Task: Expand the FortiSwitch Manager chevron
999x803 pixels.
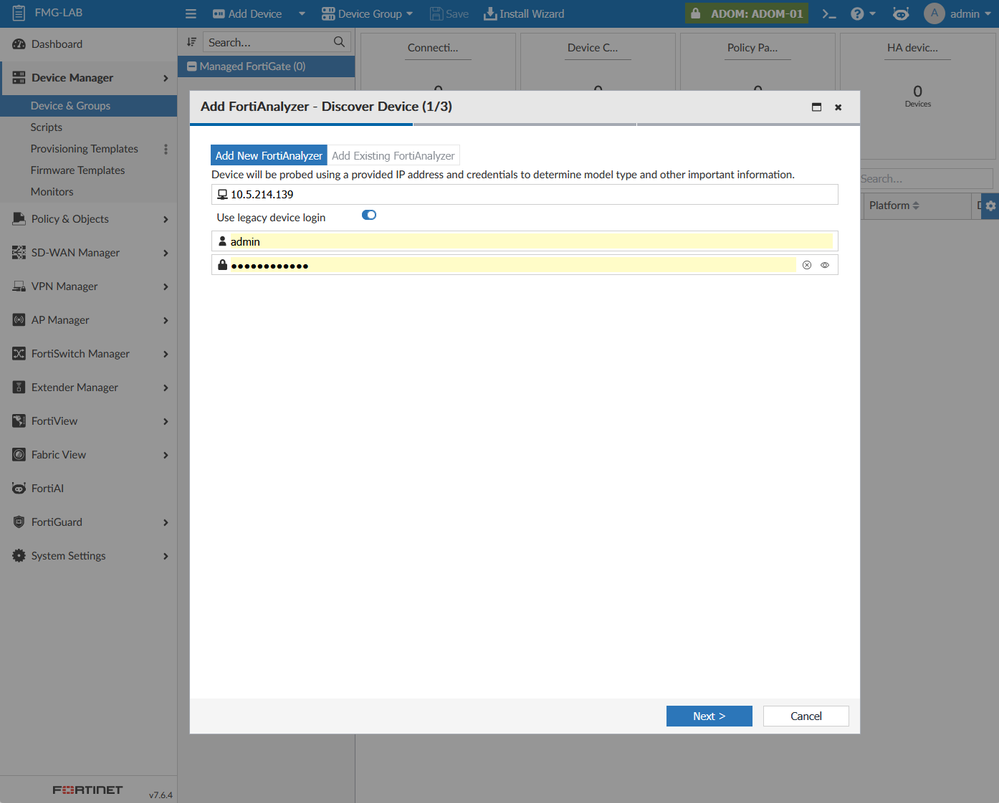Action: tap(166, 354)
